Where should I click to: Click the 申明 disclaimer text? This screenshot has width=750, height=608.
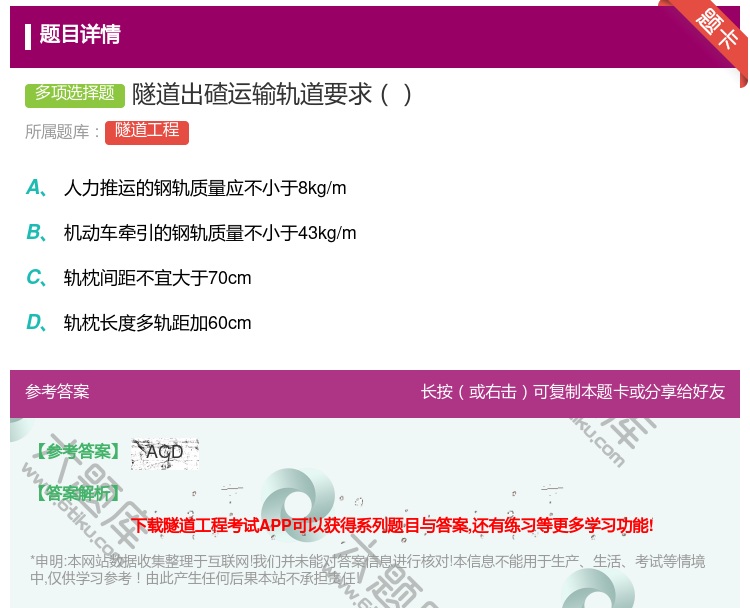367,569
